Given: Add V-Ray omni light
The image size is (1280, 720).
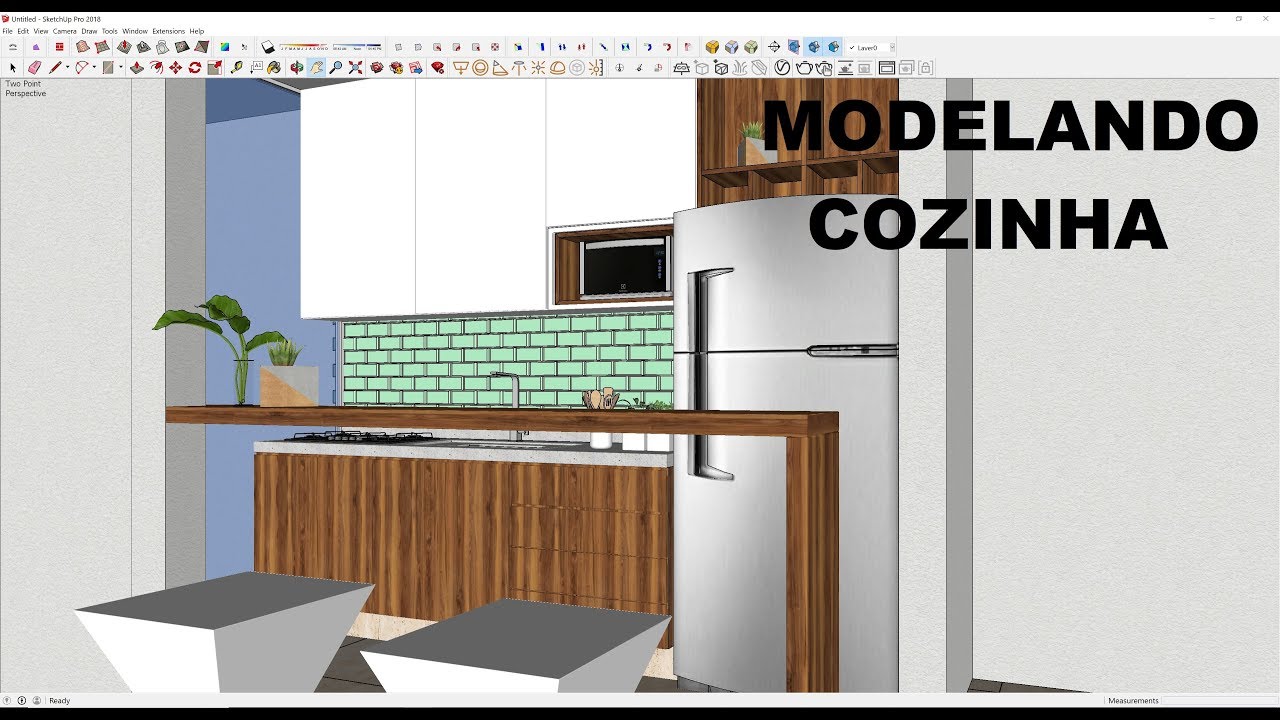Looking at the screenshot, I should pyautogui.click(x=537, y=67).
